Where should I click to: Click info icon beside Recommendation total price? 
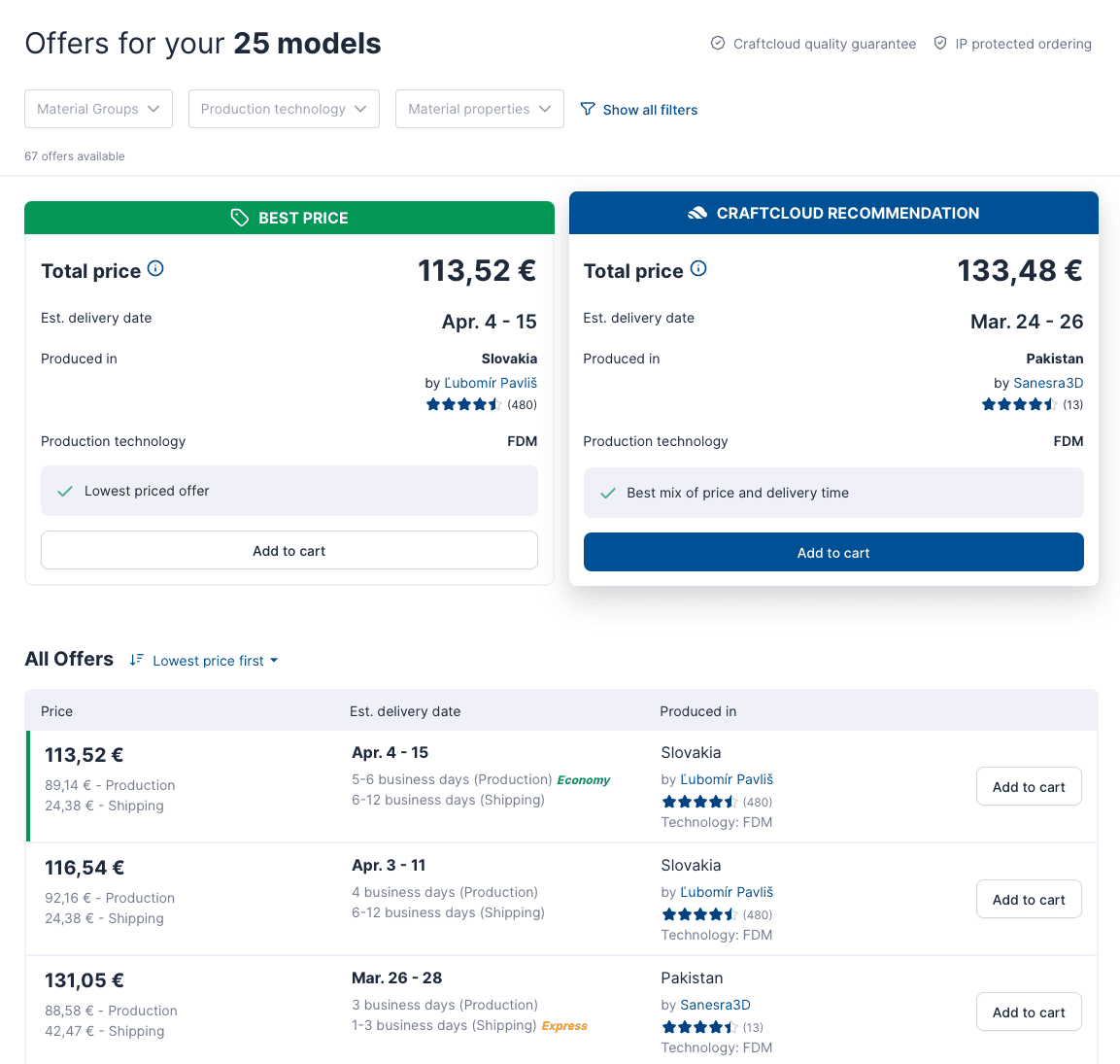pyautogui.click(x=698, y=269)
